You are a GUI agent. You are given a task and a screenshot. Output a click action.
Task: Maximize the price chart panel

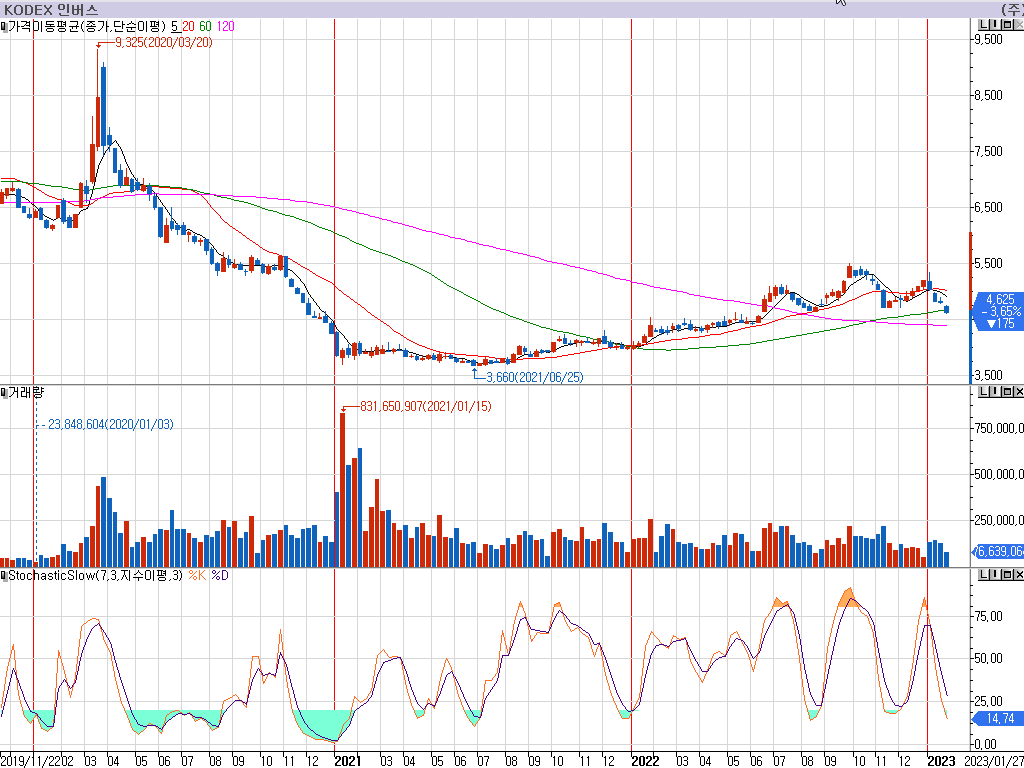click(1007, 25)
